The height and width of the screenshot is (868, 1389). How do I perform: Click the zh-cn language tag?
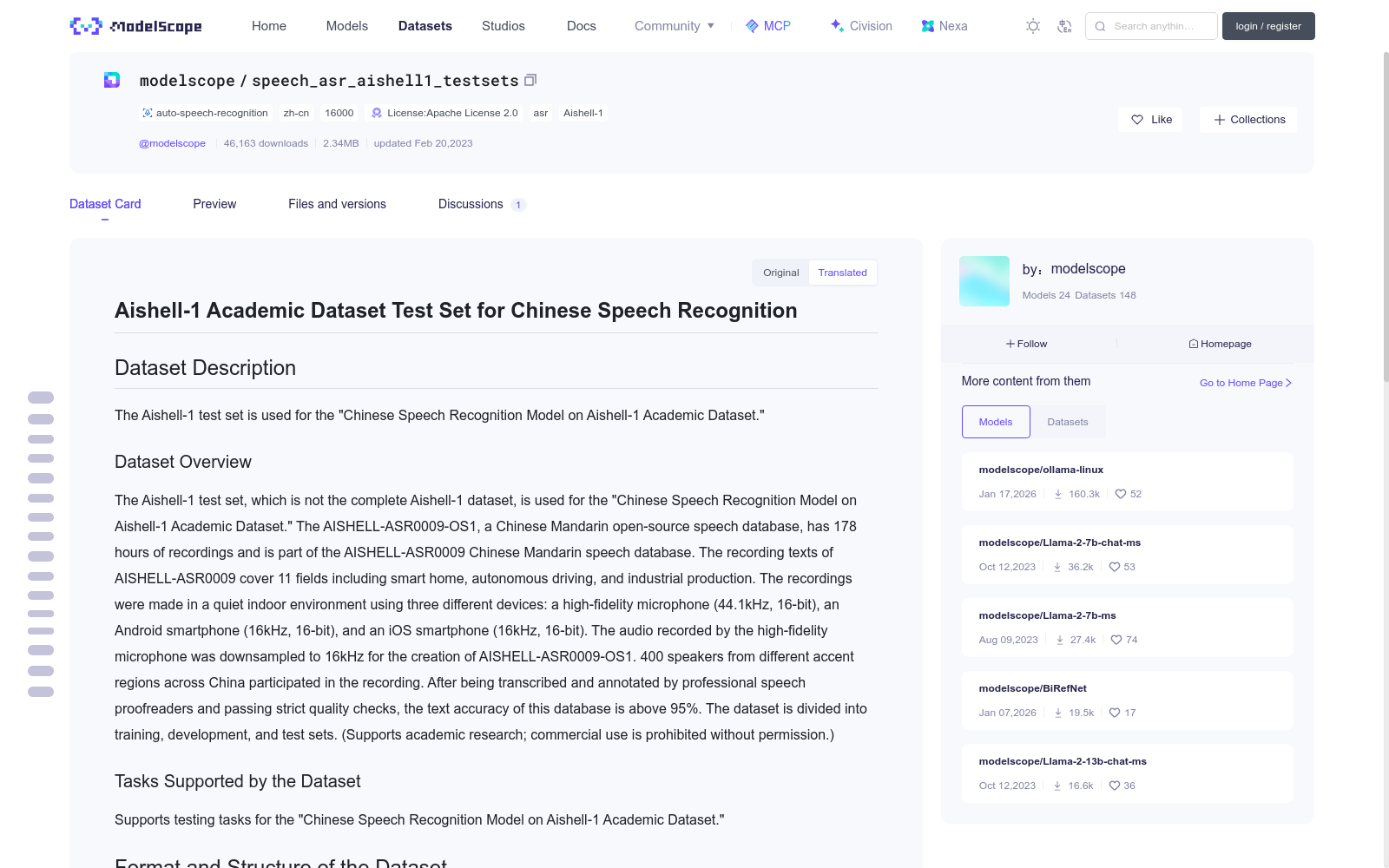point(296,113)
